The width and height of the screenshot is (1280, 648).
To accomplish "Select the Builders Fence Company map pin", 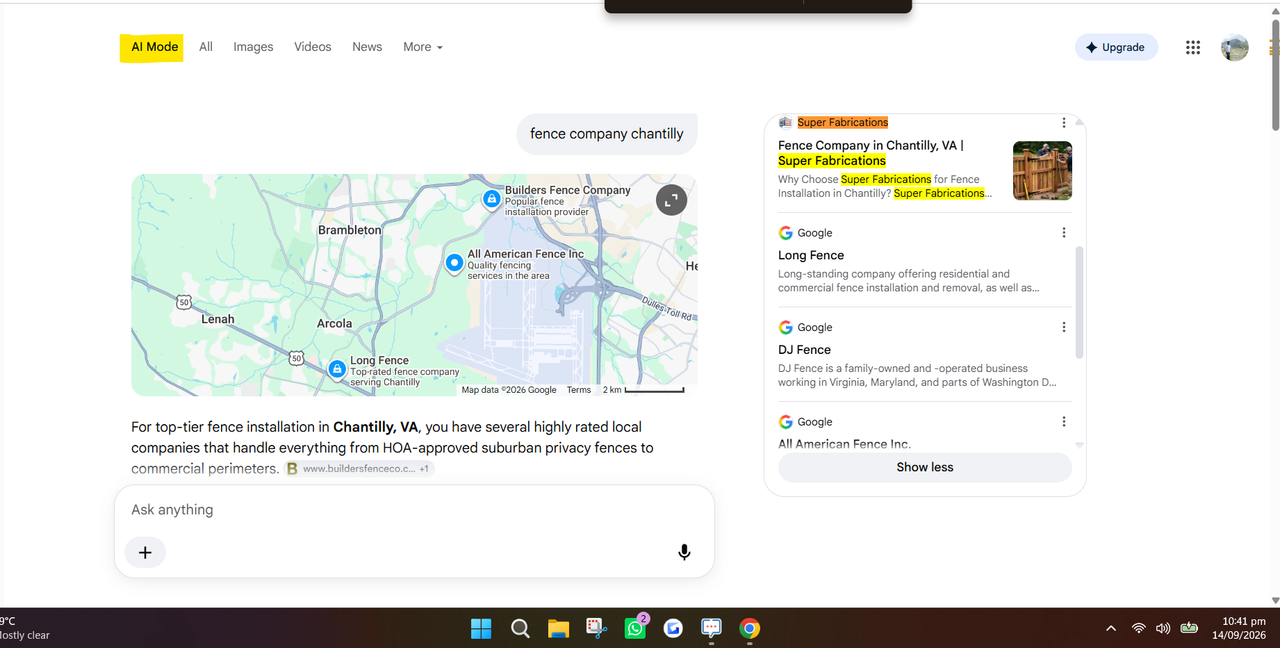I will [491, 199].
